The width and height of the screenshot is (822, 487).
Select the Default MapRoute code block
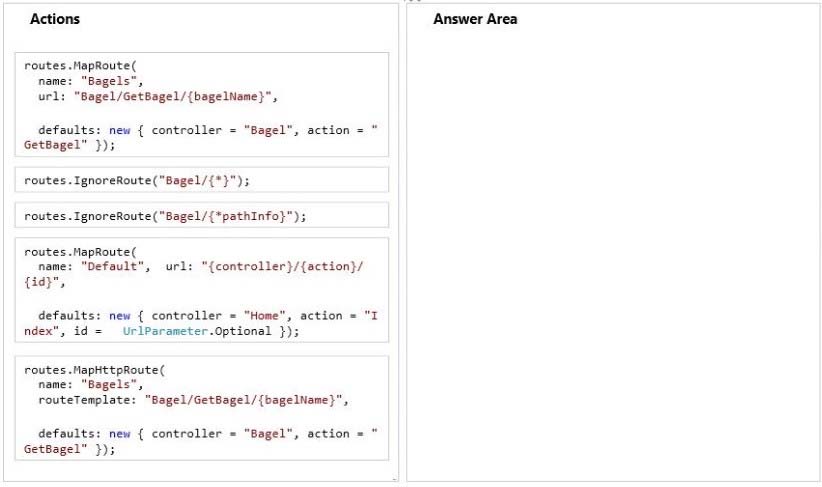202,290
